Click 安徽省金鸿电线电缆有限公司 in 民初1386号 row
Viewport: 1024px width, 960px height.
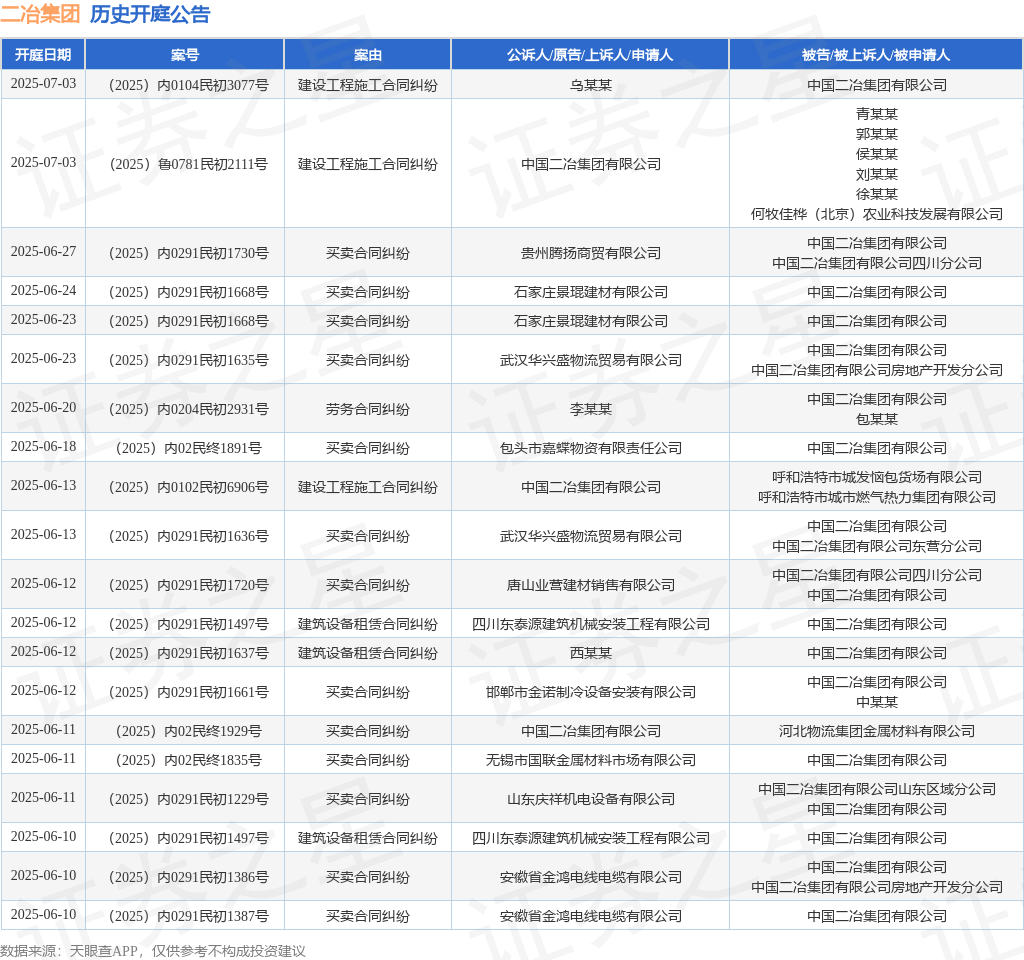tap(590, 877)
